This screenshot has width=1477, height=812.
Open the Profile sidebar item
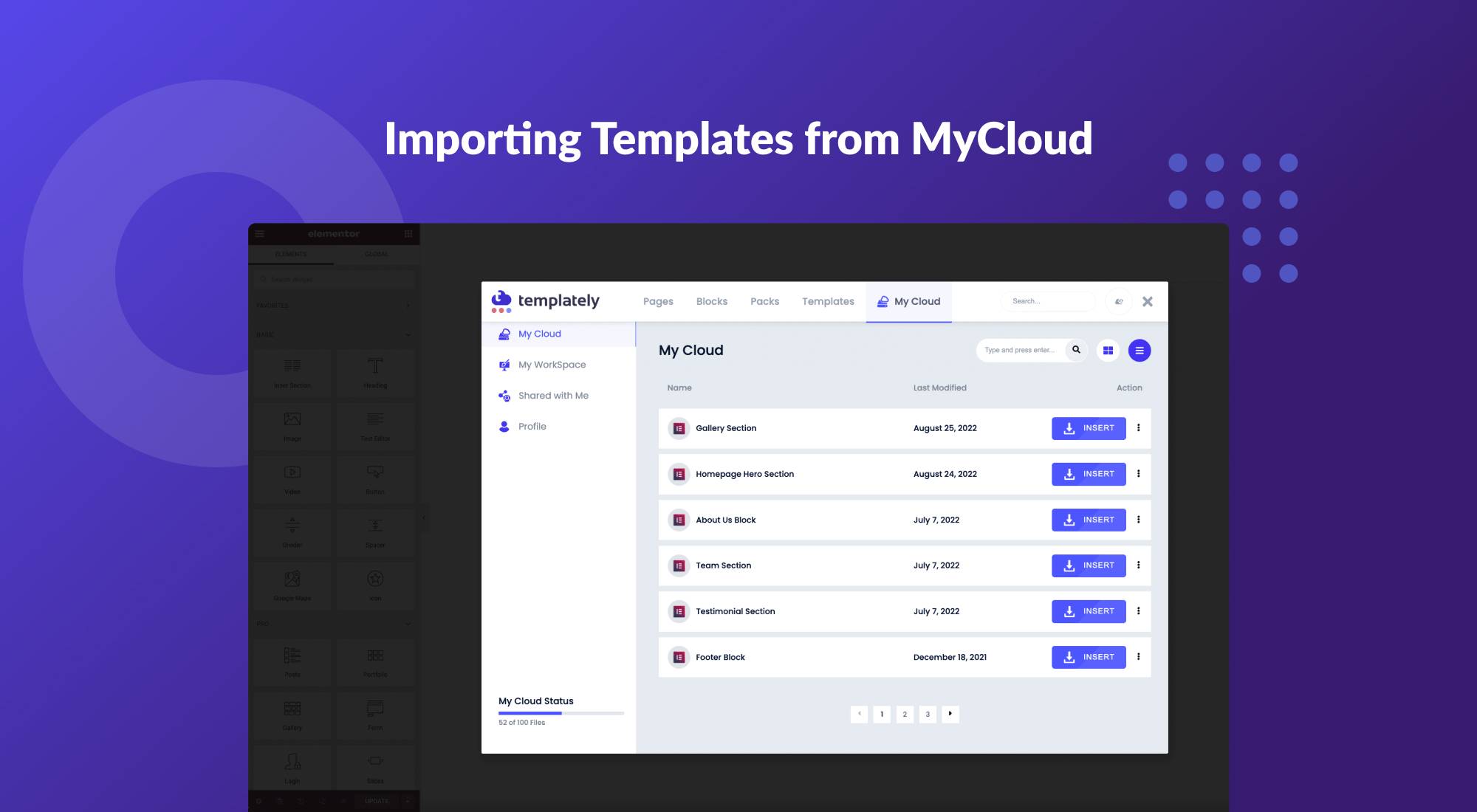pyautogui.click(x=532, y=427)
